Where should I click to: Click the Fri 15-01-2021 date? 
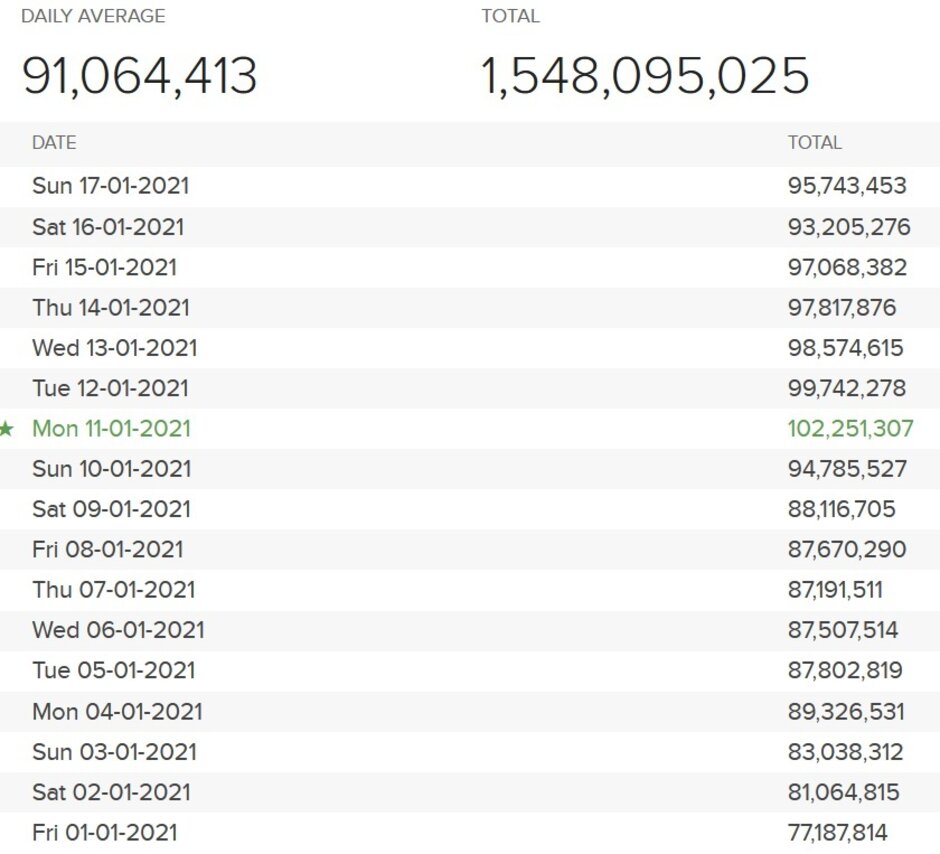point(104,267)
